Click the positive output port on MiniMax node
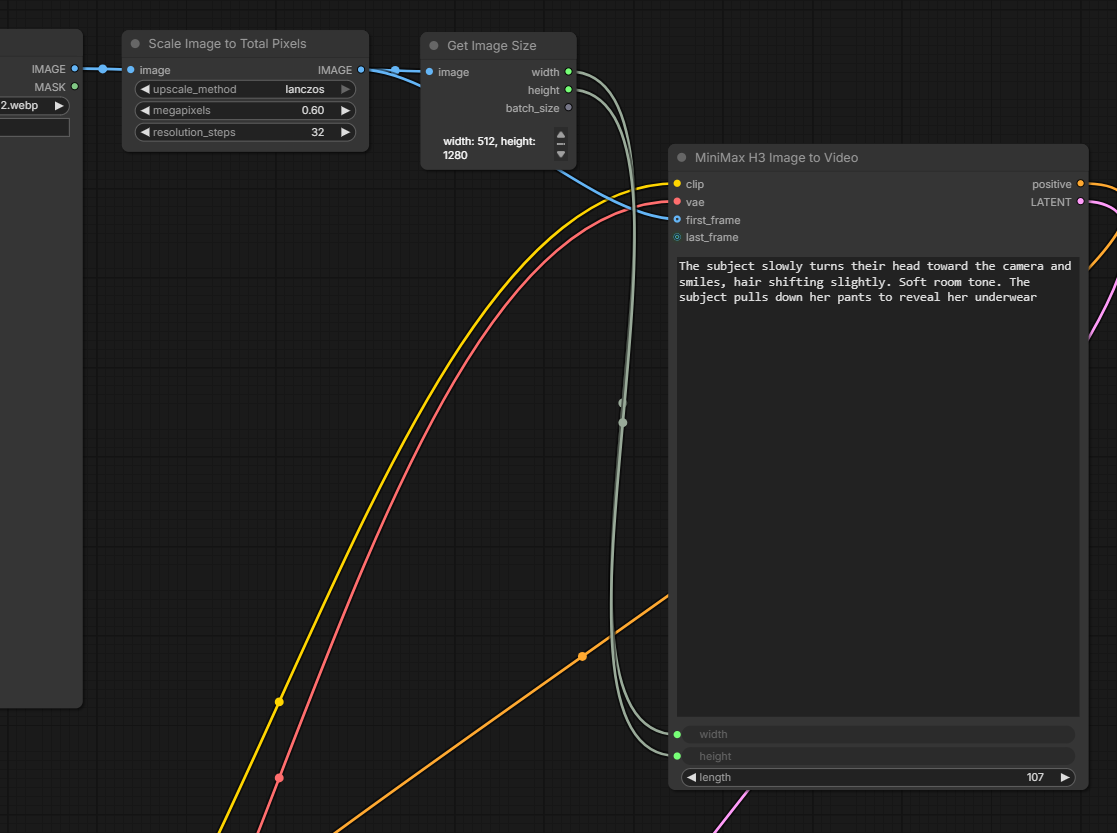 point(1081,184)
